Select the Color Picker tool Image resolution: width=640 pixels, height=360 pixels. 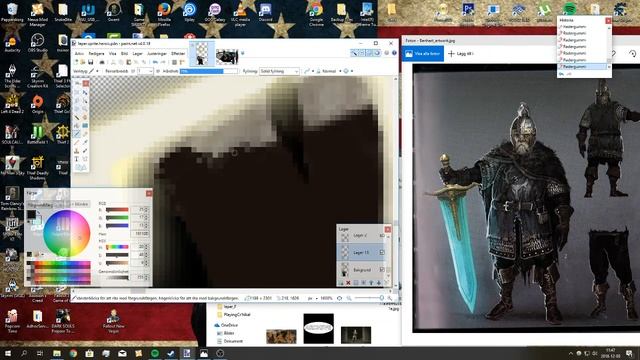coord(85,142)
